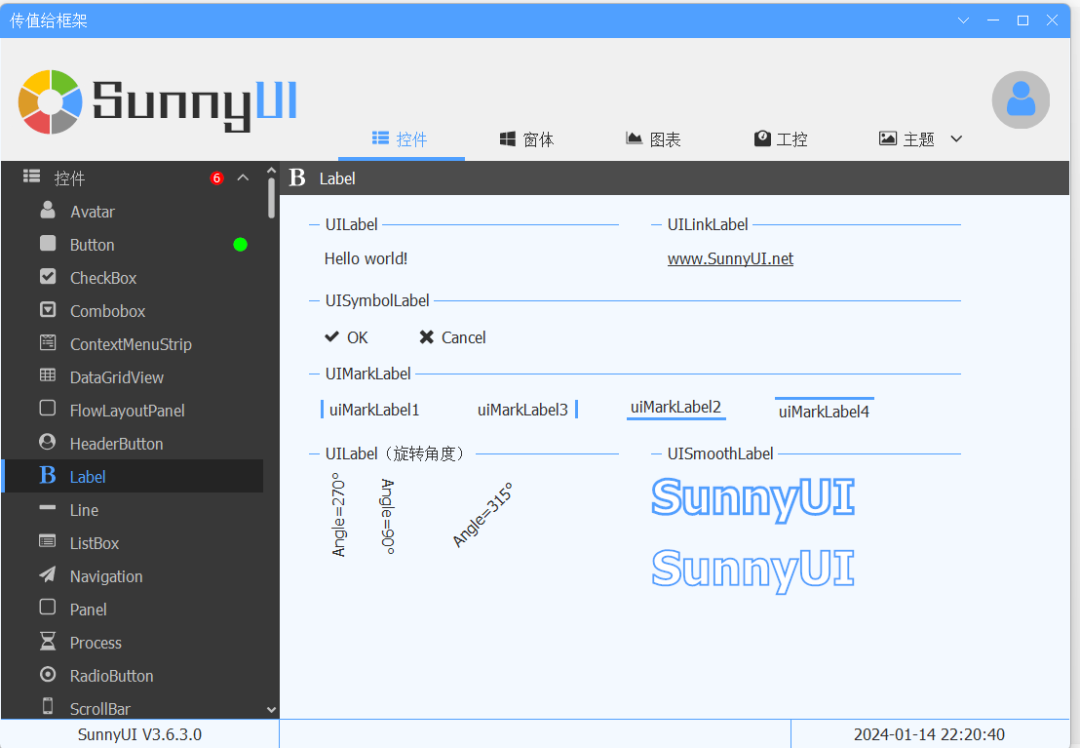1080x748 pixels.
Task: Switch to the 图表 tab
Action: pyautogui.click(x=653, y=139)
